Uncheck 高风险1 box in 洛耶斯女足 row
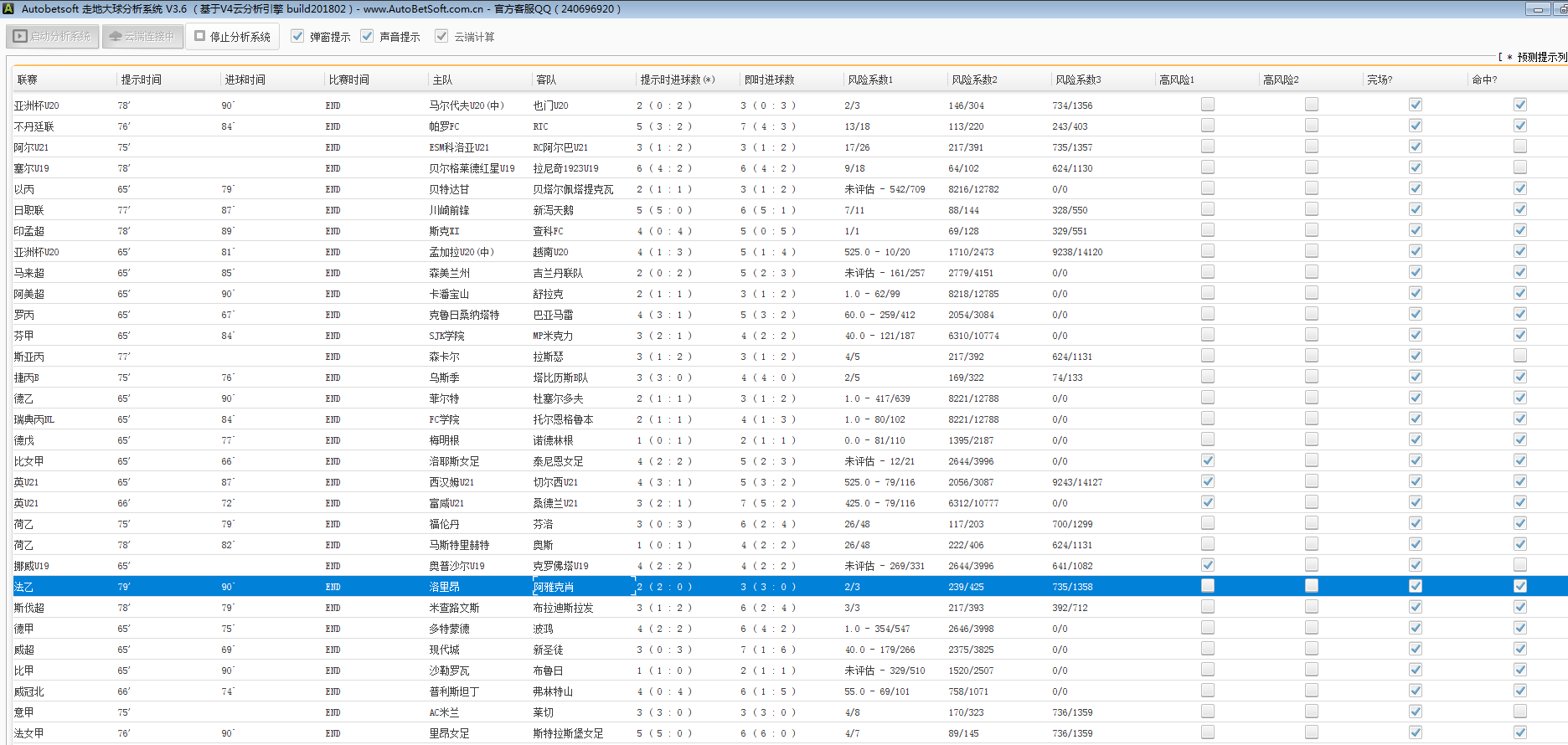 pos(1208,460)
